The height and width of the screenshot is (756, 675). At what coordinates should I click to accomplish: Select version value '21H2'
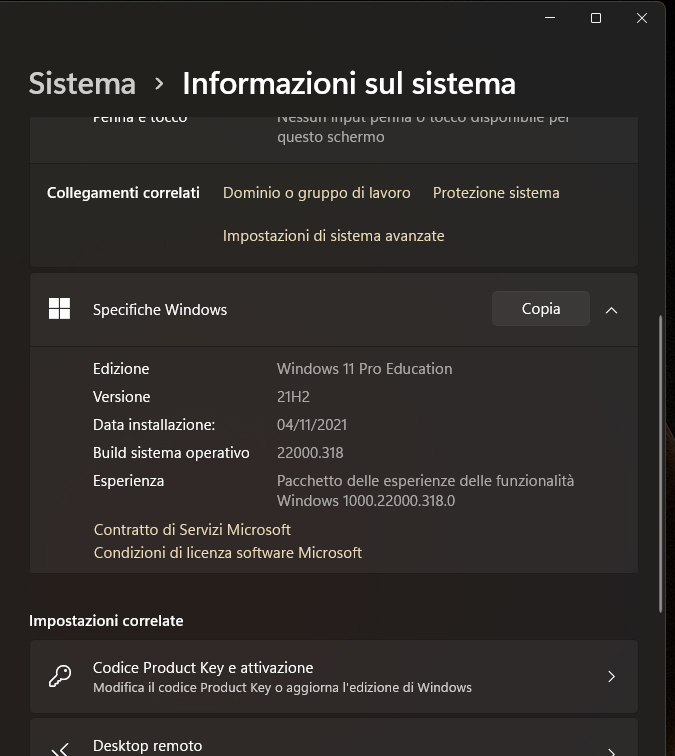point(293,397)
